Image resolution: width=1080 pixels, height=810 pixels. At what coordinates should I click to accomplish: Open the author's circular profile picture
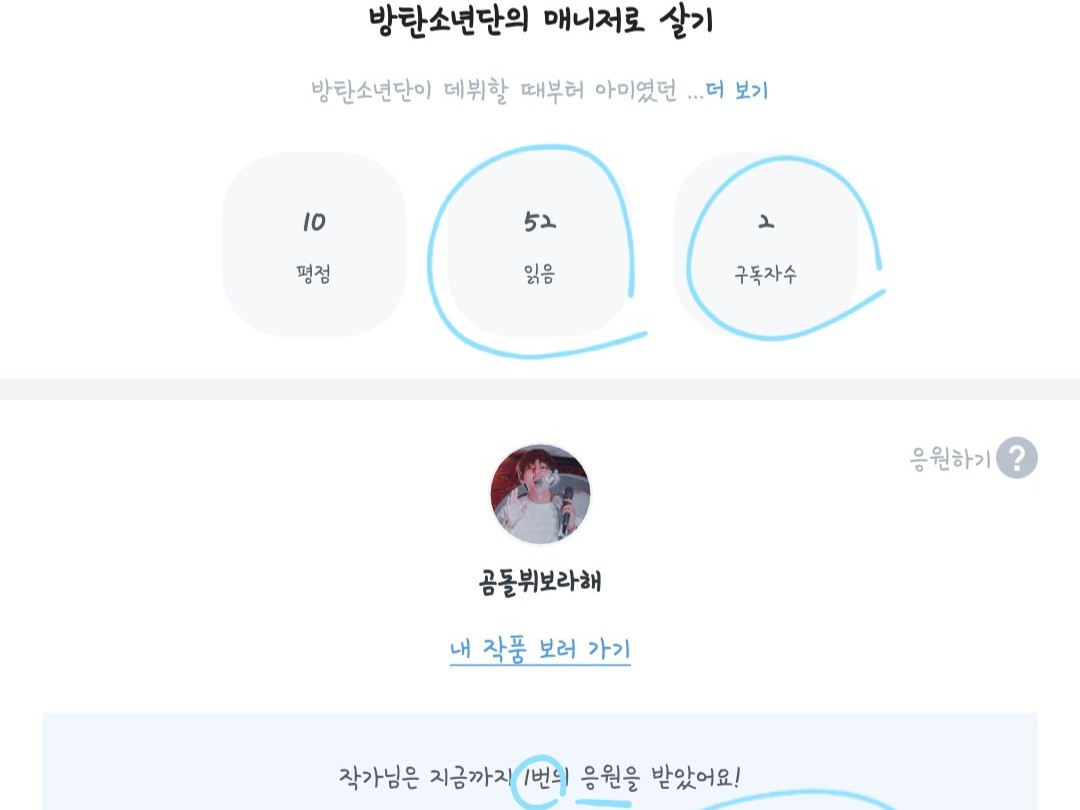[540, 496]
